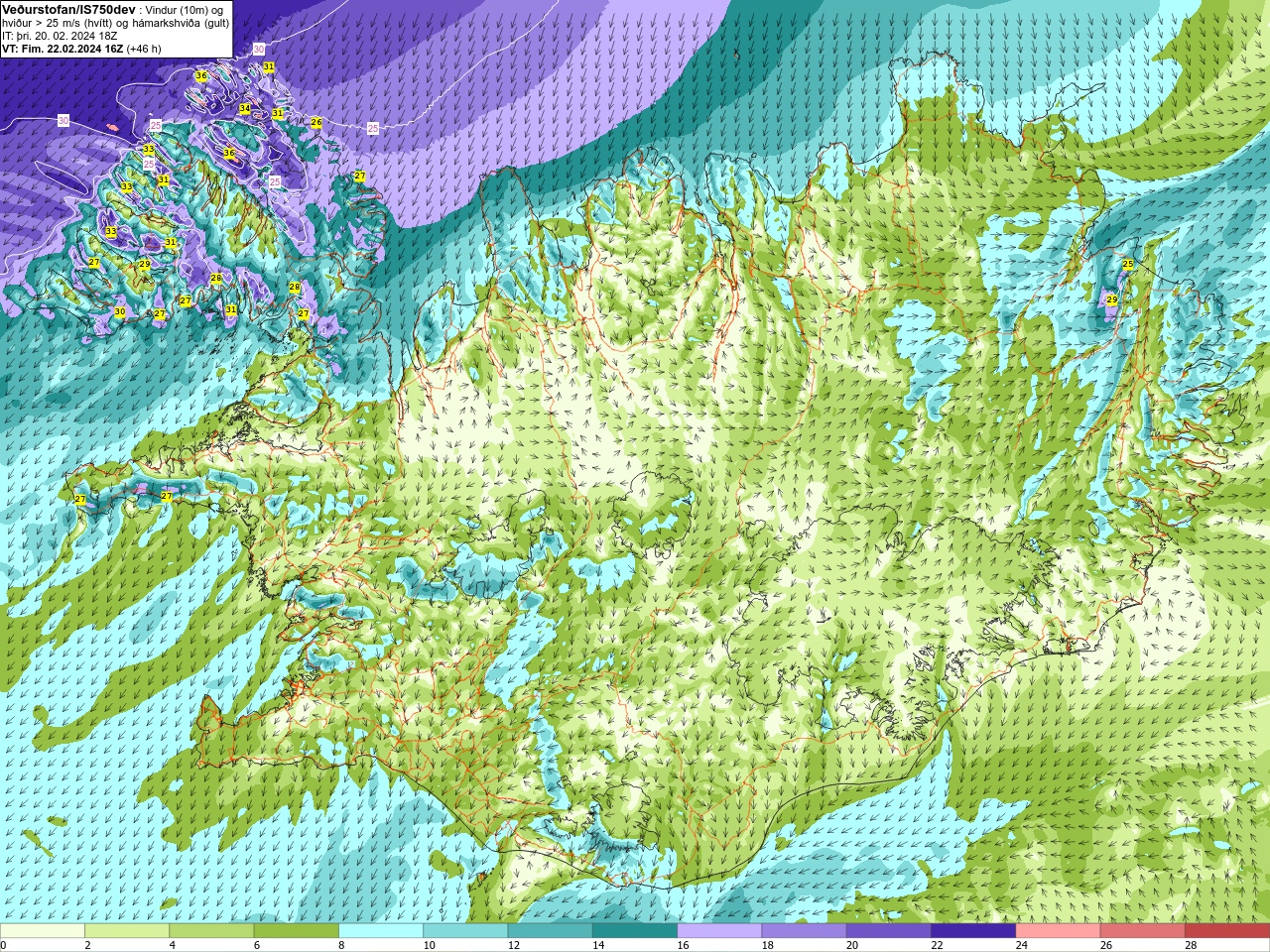Select the dark teal 14–16 legend swatch
The height and width of the screenshot is (952, 1270).
point(635,931)
